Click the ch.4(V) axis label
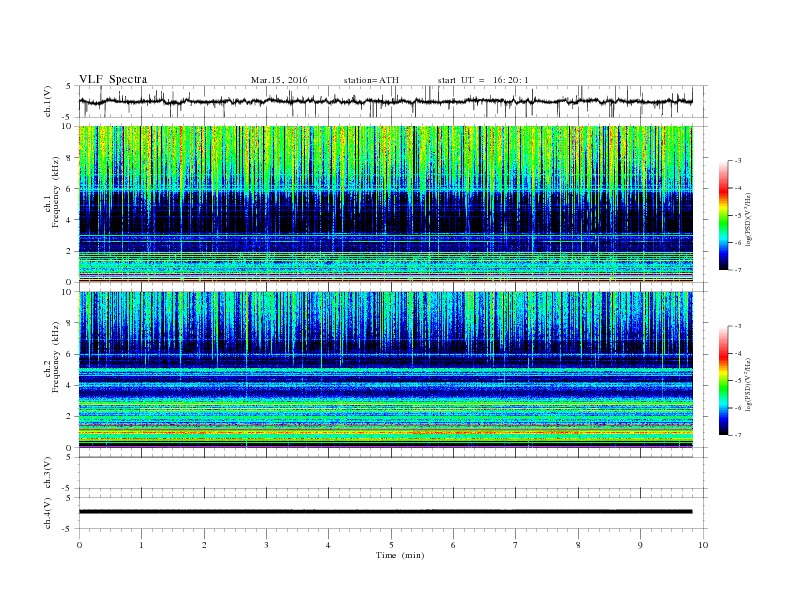Image resolution: width=792 pixels, height=612 pixels. click(48, 513)
